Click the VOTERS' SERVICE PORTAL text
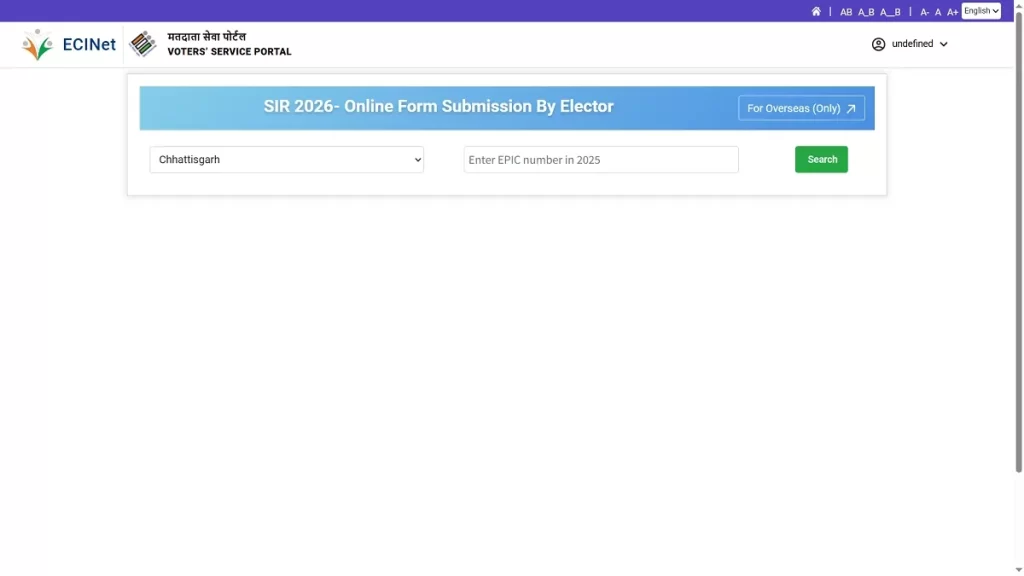Image resolution: width=1024 pixels, height=576 pixels. coord(228,51)
